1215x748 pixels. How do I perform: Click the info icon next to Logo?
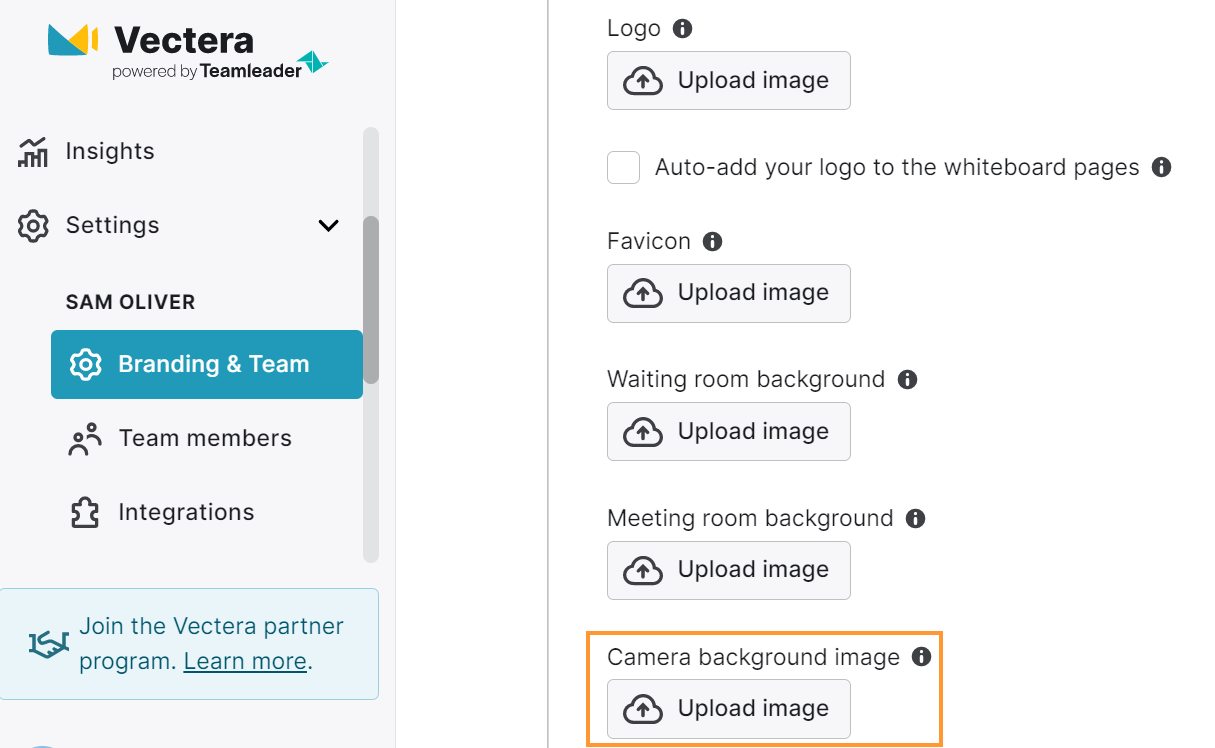pyautogui.click(x=683, y=28)
